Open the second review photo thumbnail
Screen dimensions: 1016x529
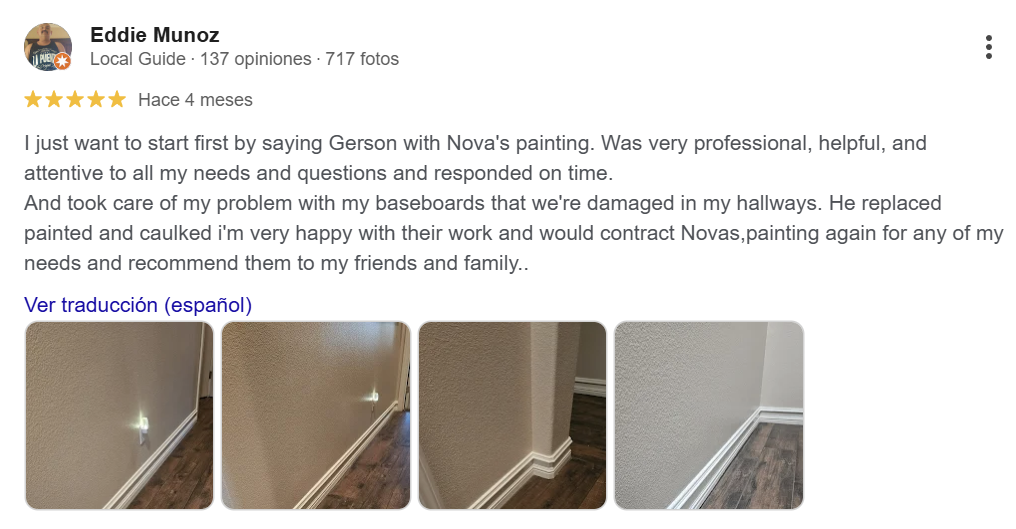[x=315, y=415]
